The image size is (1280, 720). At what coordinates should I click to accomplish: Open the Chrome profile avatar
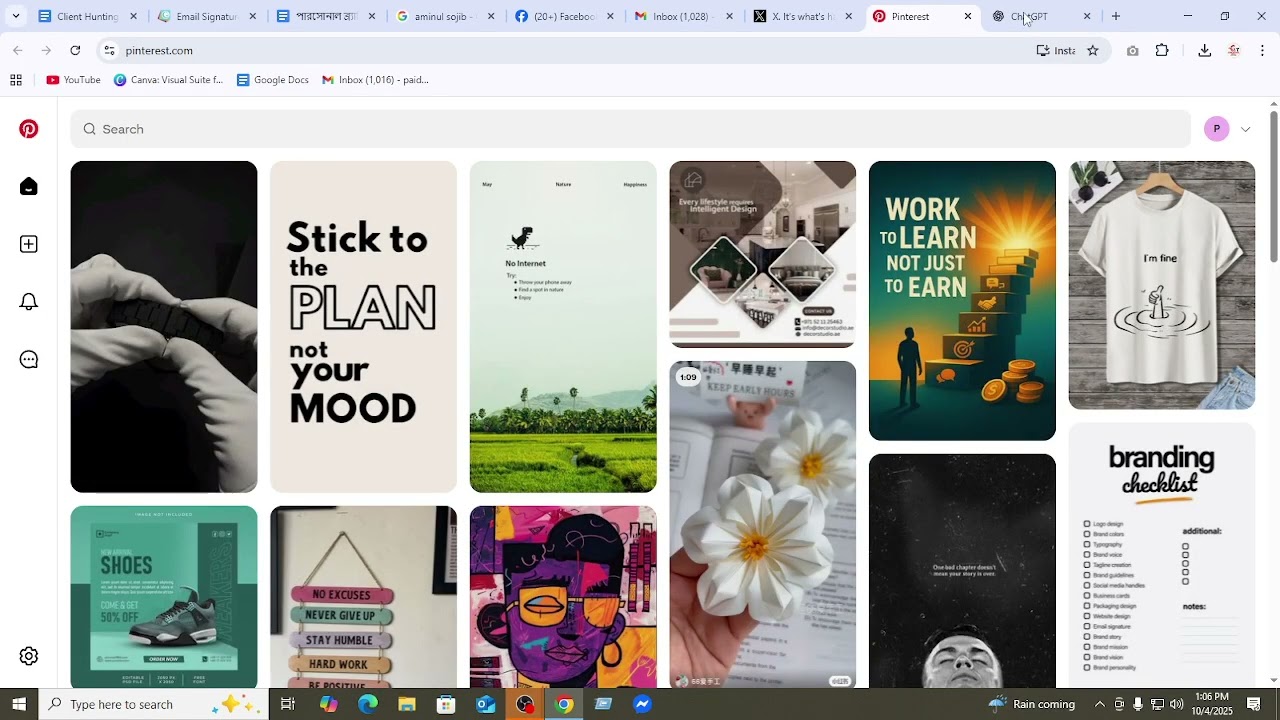tap(1234, 50)
